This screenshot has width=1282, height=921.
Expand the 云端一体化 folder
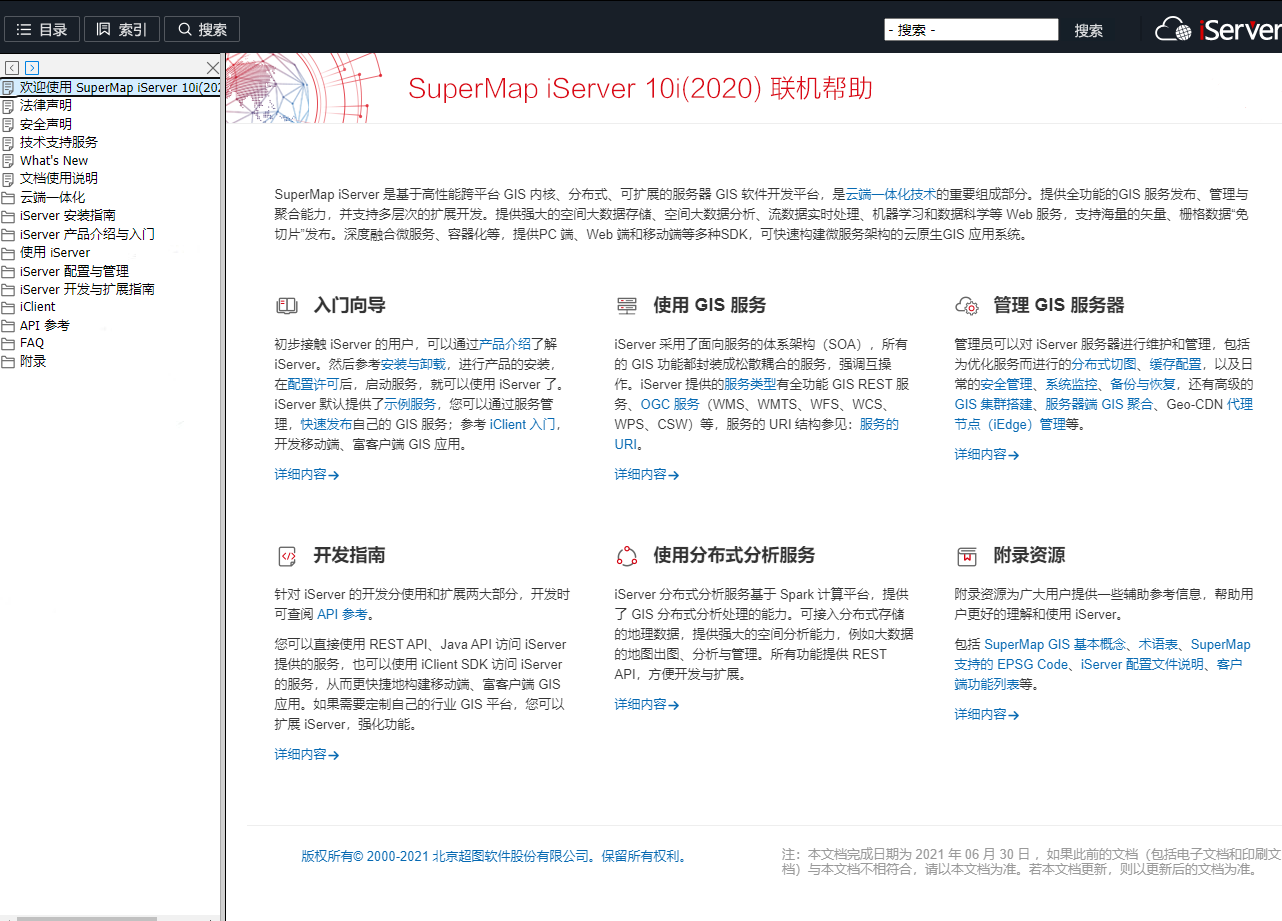point(52,197)
